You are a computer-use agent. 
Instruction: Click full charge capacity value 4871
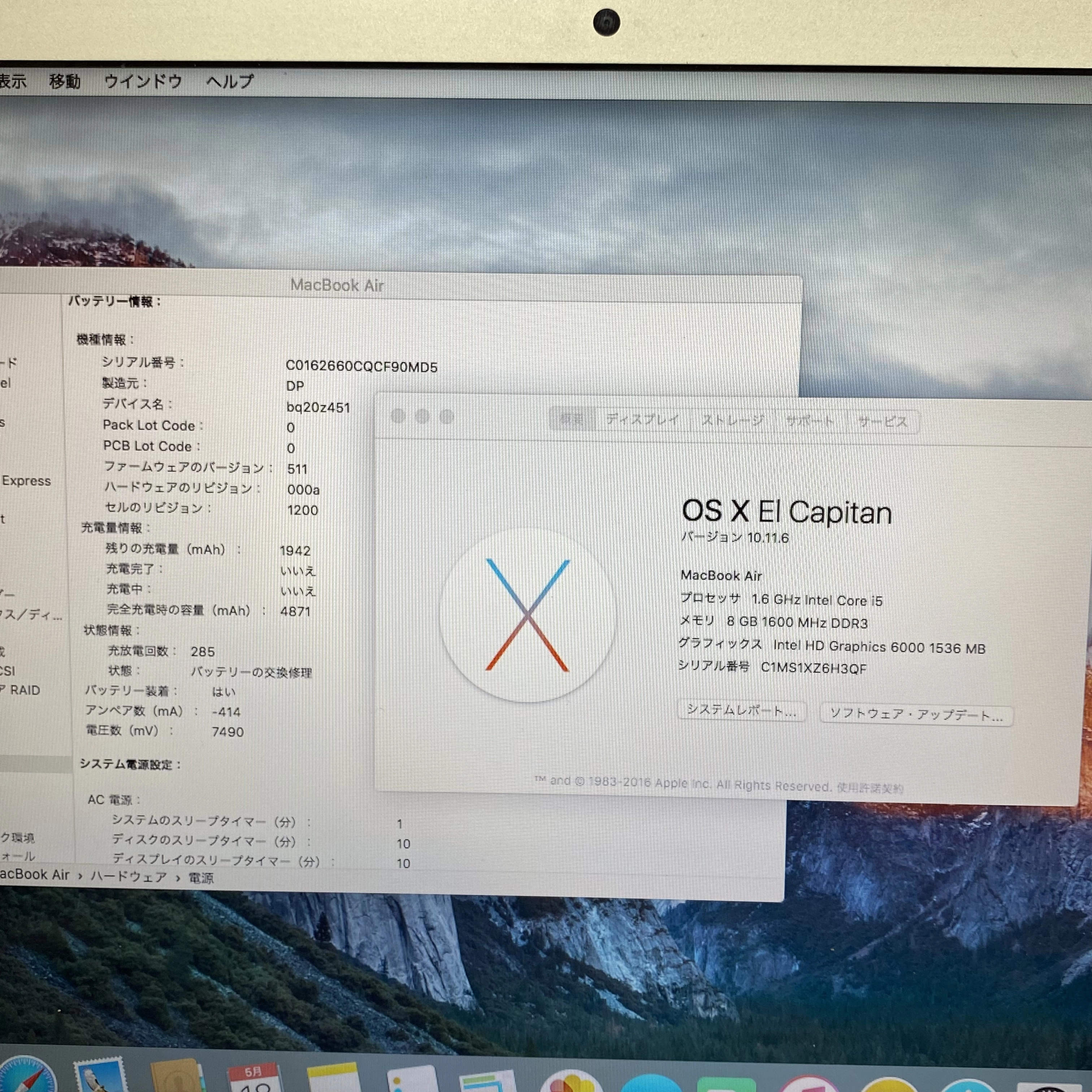pos(295,612)
